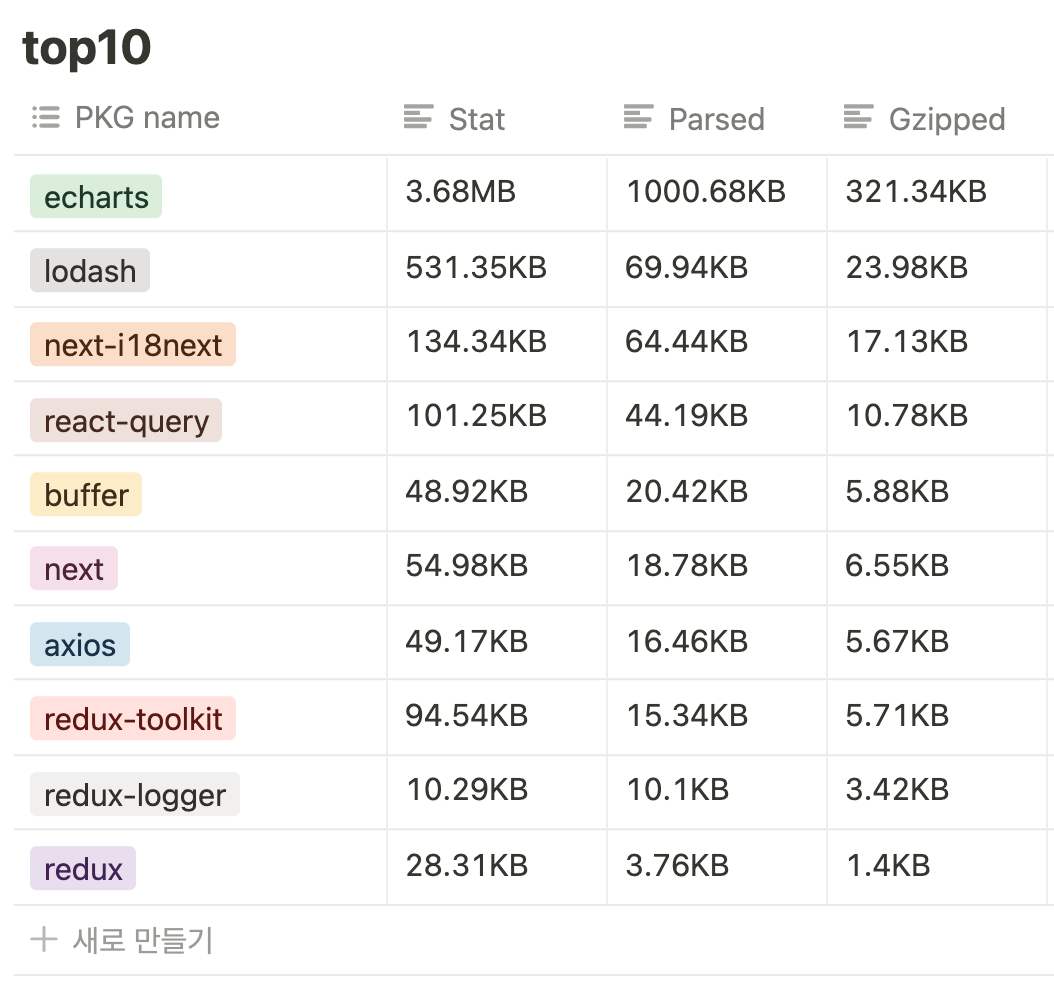This screenshot has height=982, width=1054.
Task: Click the 49.17KB Stat cell
Action: pos(497,643)
